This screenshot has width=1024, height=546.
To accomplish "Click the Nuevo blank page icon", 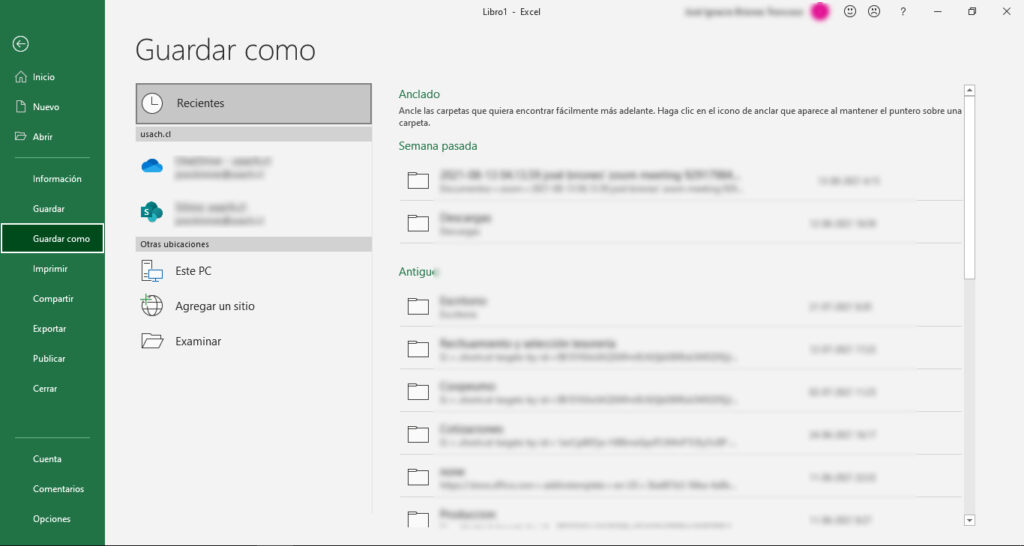I will tap(21, 107).
